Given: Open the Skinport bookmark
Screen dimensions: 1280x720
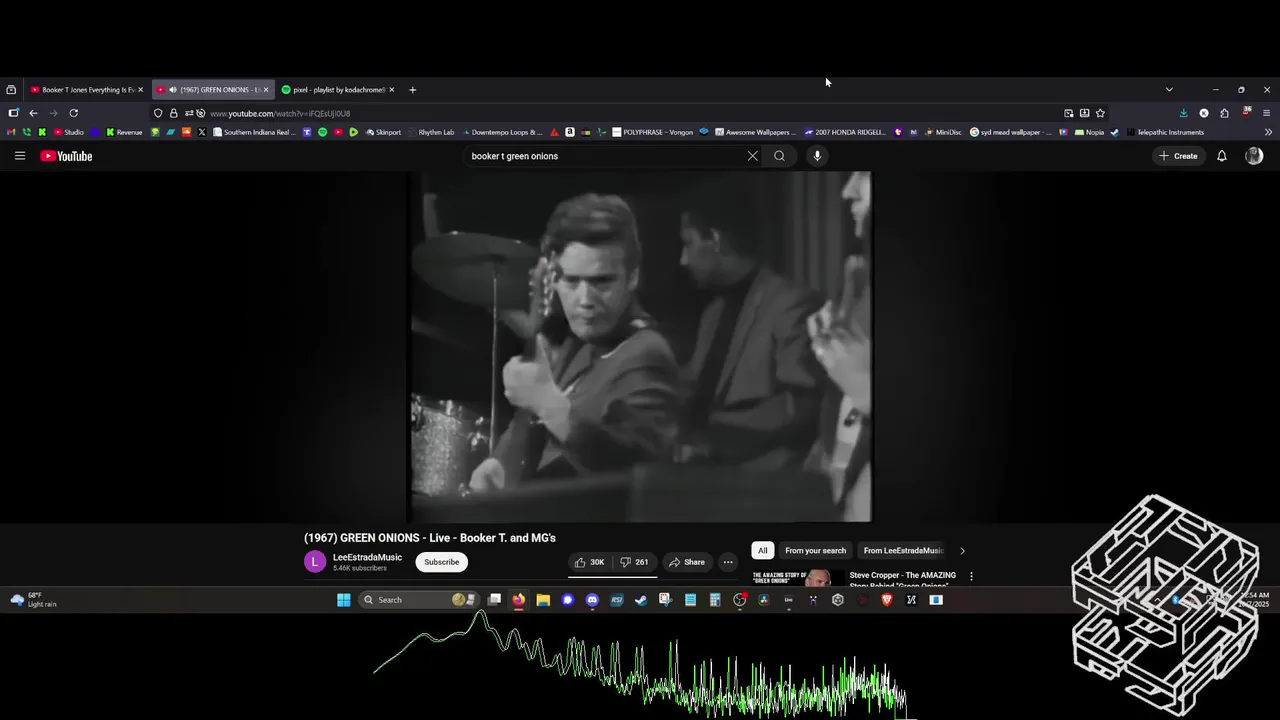Looking at the screenshot, I should pyautogui.click(x=383, y=132).
